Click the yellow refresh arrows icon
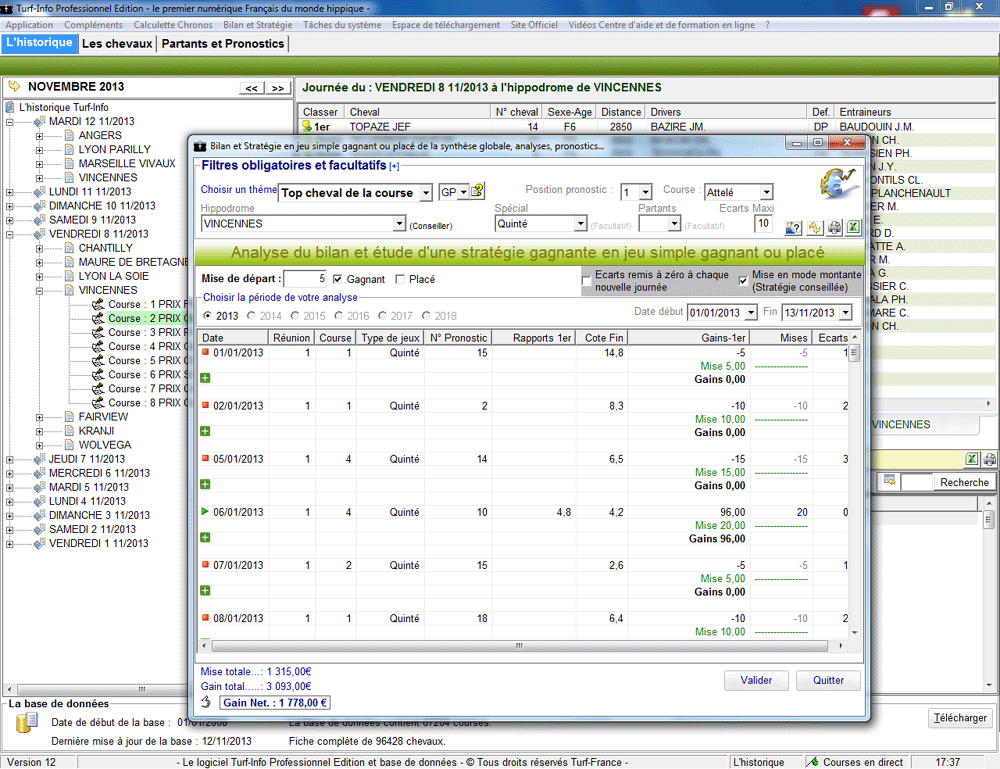The height and width of the screenshot is (769, 1000). [814, 228]
